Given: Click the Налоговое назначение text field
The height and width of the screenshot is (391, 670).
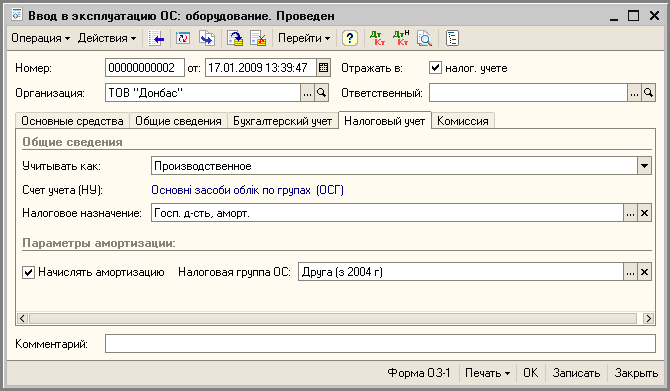Looking at the screenshot, I should coord(387,213).
